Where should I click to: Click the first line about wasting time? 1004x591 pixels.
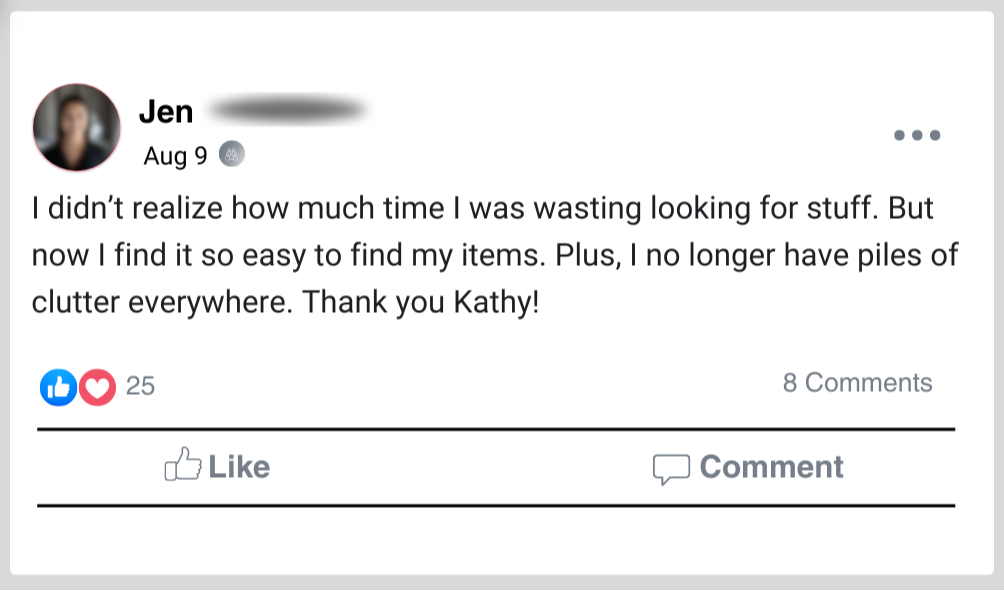coord(480,209)
